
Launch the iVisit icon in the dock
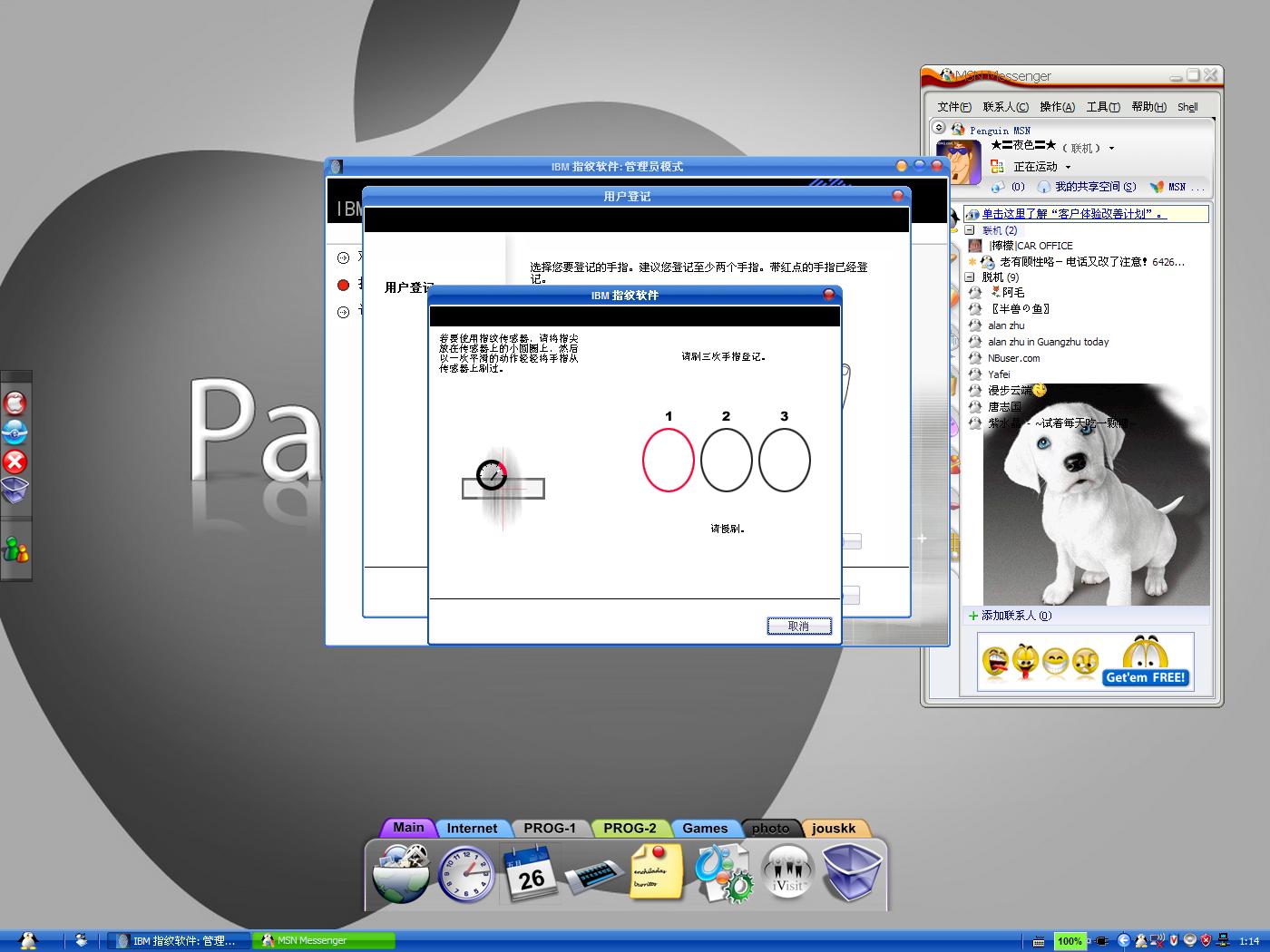[787, 872]
